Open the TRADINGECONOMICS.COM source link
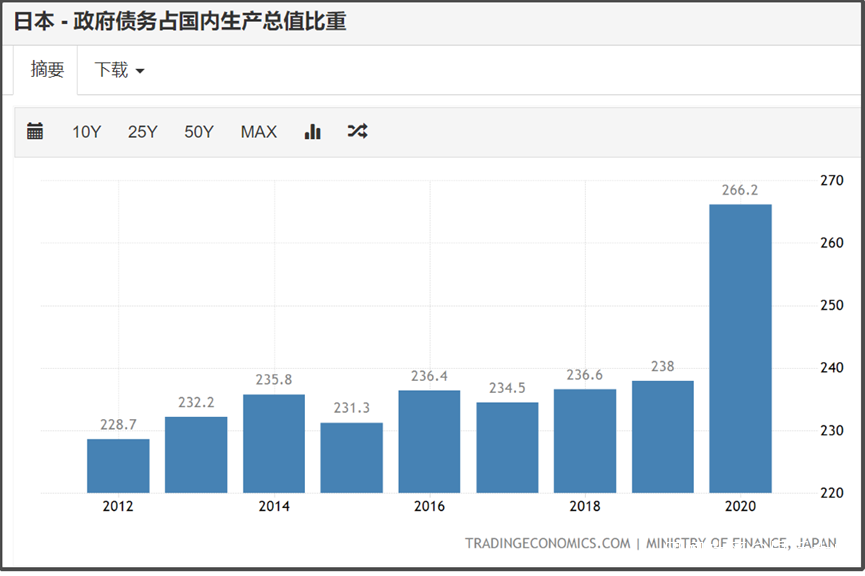This screenshot has height=576, width=865. point(547,543)
